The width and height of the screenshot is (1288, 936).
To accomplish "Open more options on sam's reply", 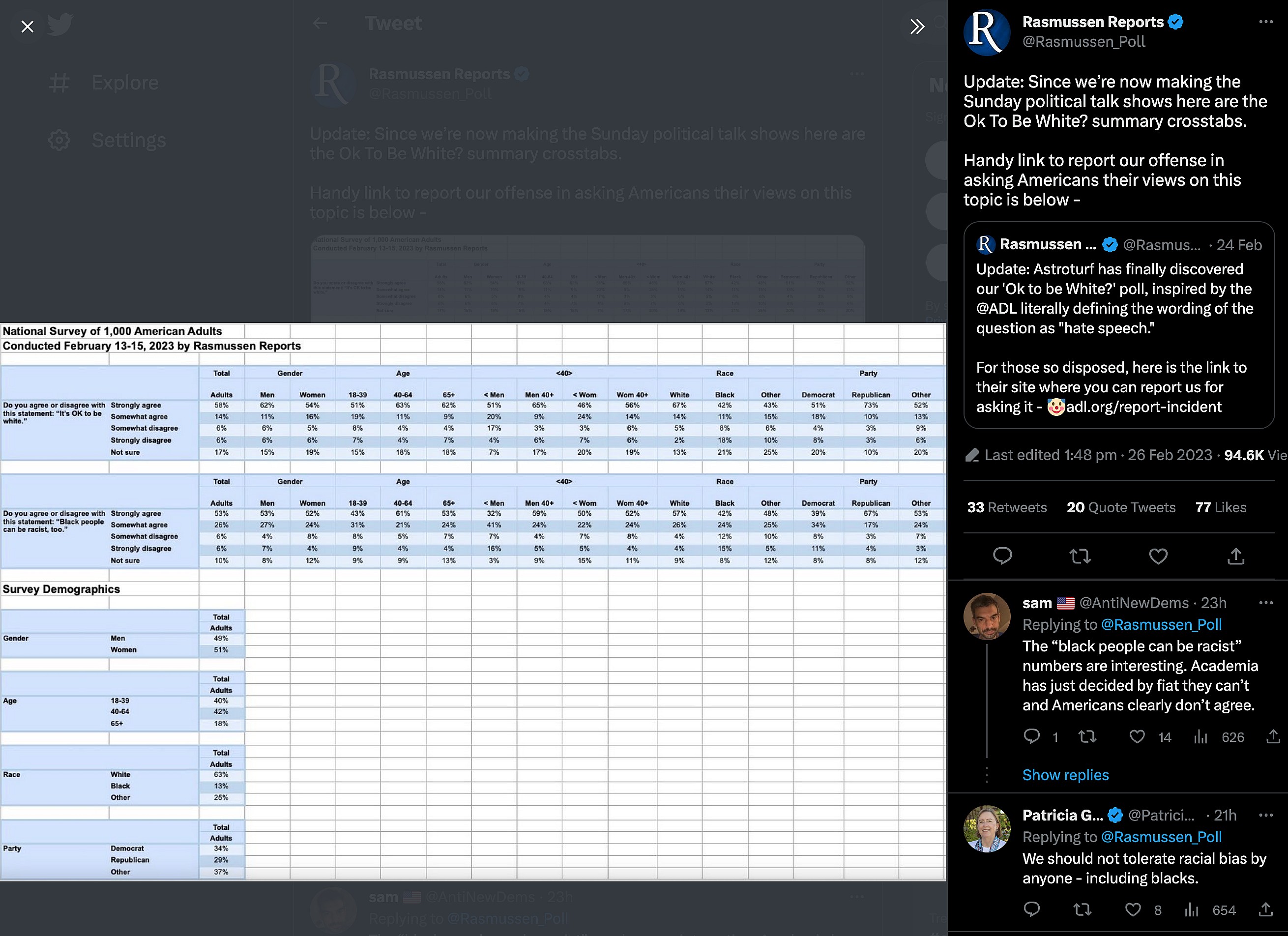I will (1265, 603).
